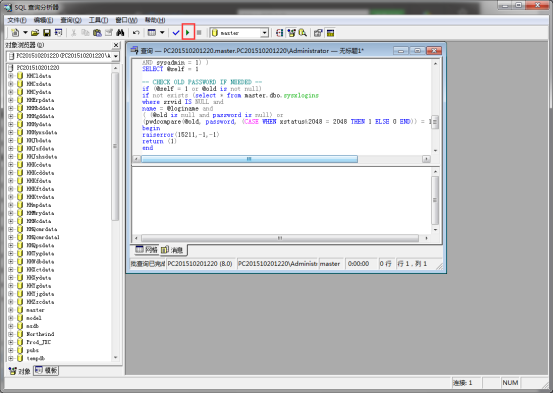554x394 pixels.
Task: Click the Clear Window toolbar icon
Action: 109,33
